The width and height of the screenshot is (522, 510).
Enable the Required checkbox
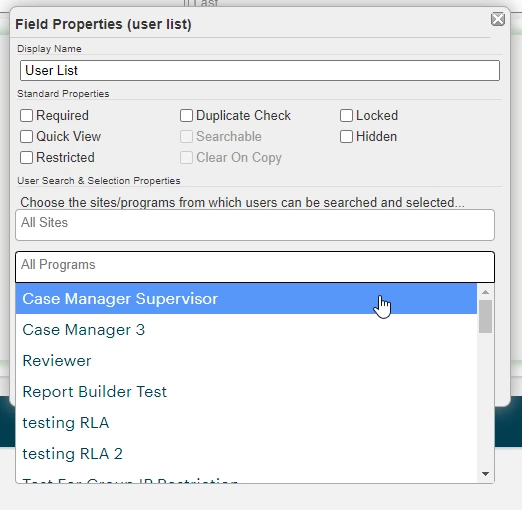[x=26, y=116]
